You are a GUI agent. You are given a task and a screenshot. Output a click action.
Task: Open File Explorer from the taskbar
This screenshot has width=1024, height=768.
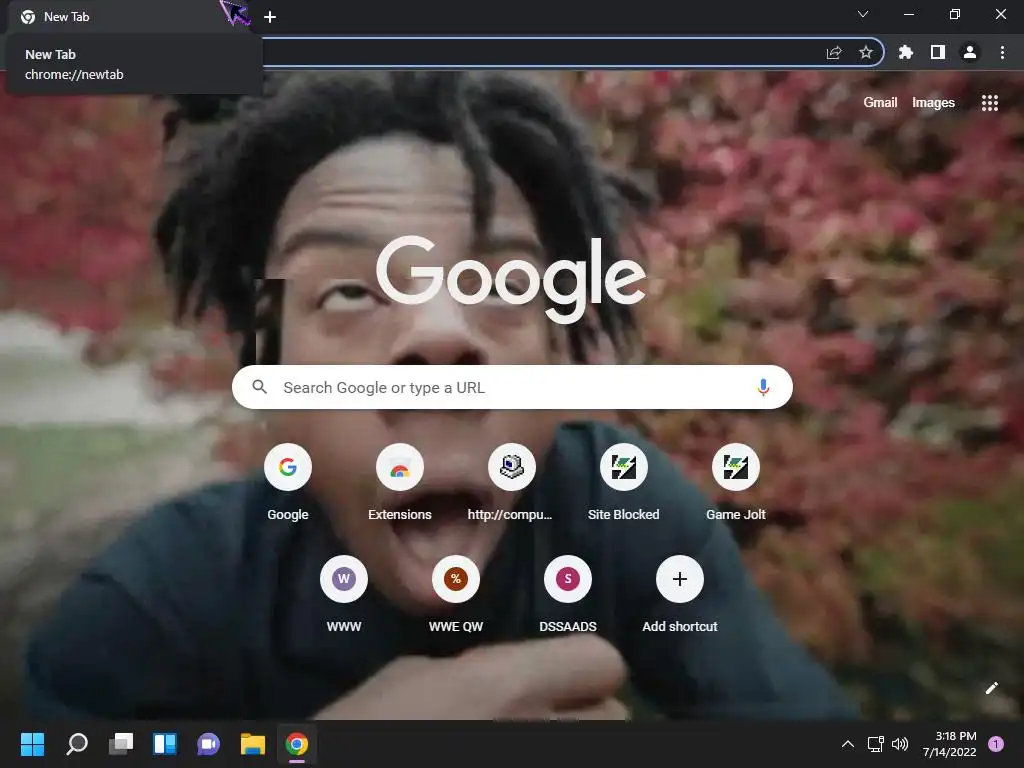point(253,744)
